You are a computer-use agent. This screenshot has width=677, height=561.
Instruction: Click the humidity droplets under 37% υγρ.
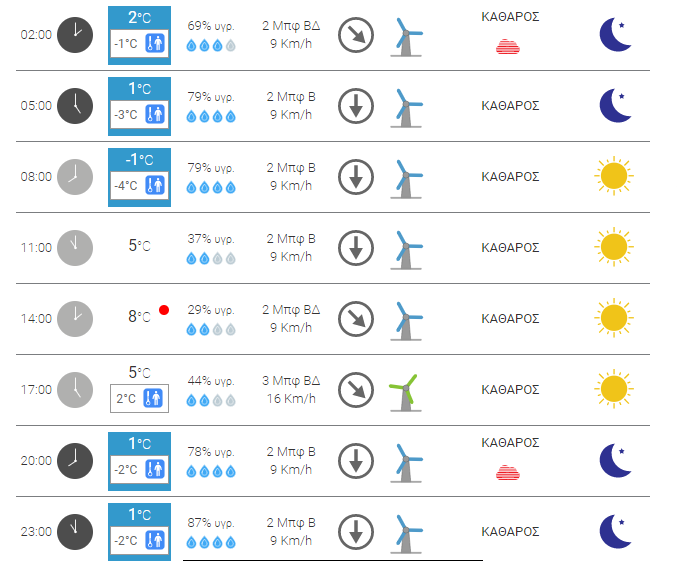(x=211, y=259)
